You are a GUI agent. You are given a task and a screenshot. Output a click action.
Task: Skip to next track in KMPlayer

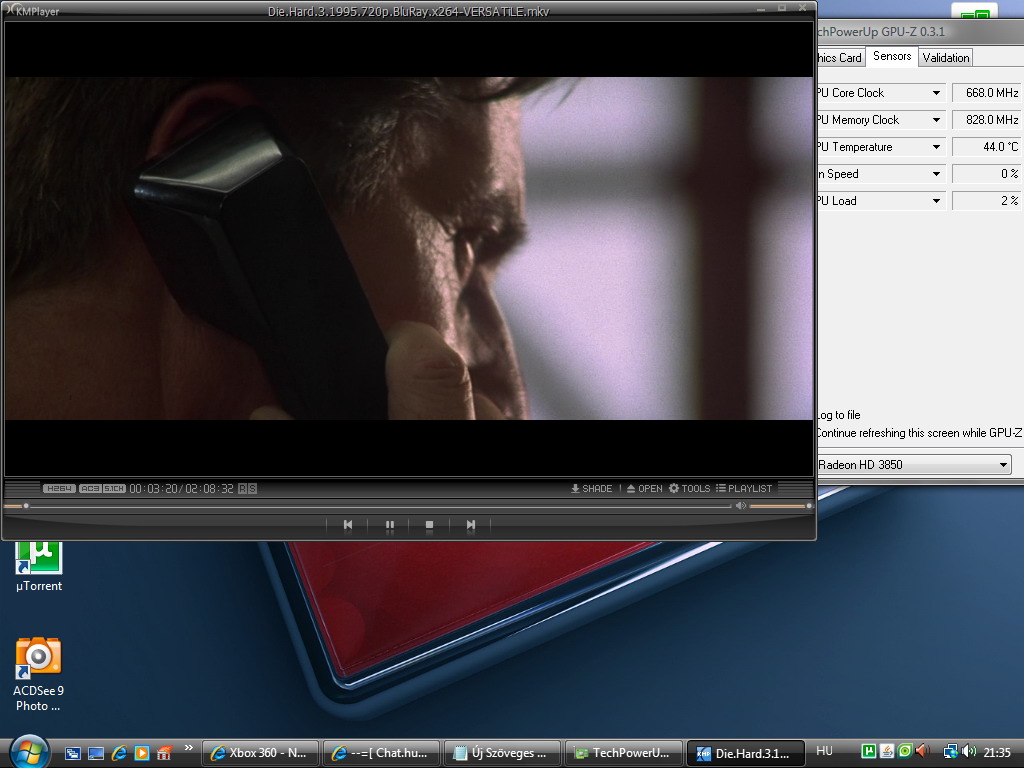coord(470,524)
